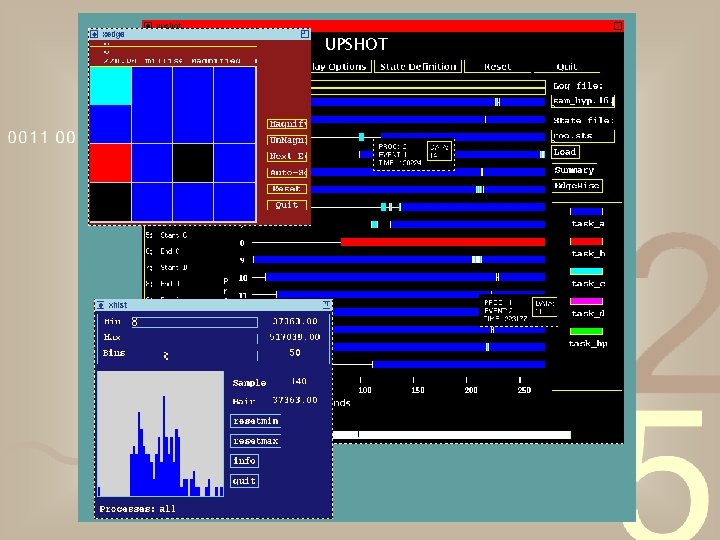
Task: Click the Log file input field
Action: point(582,101)
